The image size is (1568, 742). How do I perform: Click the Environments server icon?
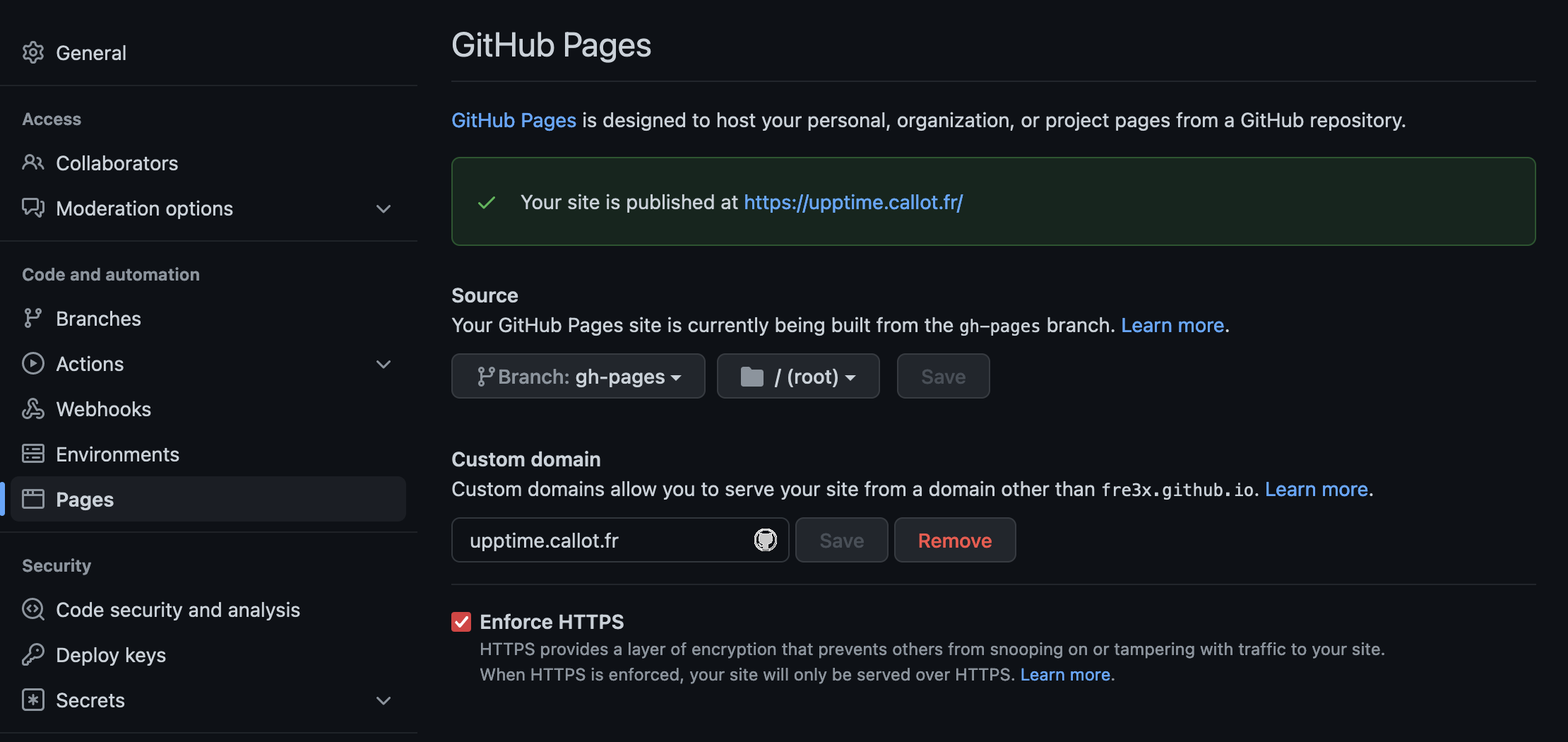pos(33,454)
